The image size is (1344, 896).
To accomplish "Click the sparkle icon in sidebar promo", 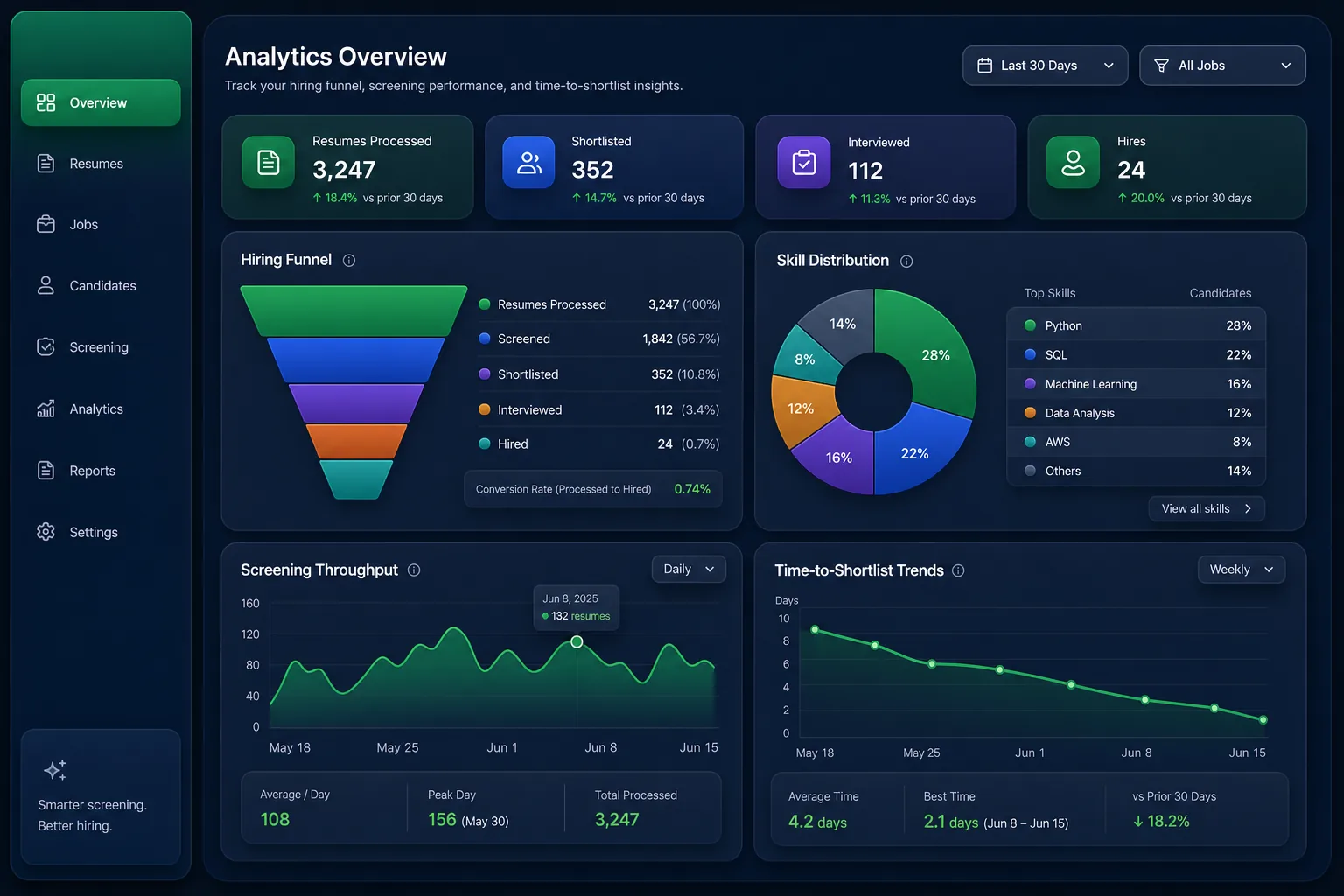I will pos(55,770).
